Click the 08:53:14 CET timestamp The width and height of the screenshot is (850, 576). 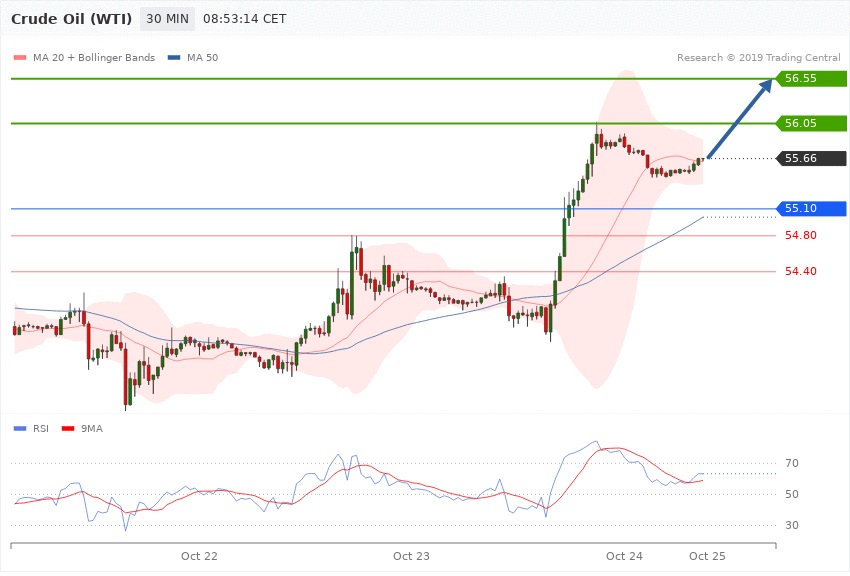(x=244, y=19)
